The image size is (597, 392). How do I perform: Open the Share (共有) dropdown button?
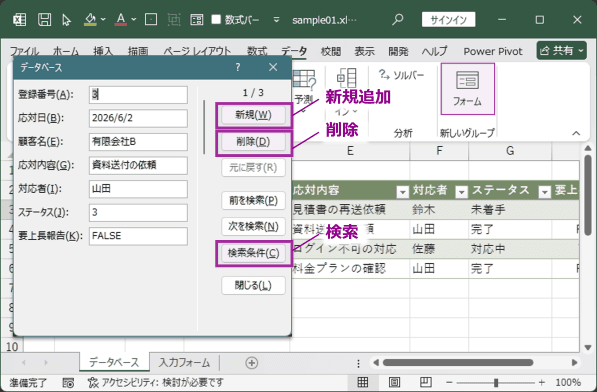[562, 51]
